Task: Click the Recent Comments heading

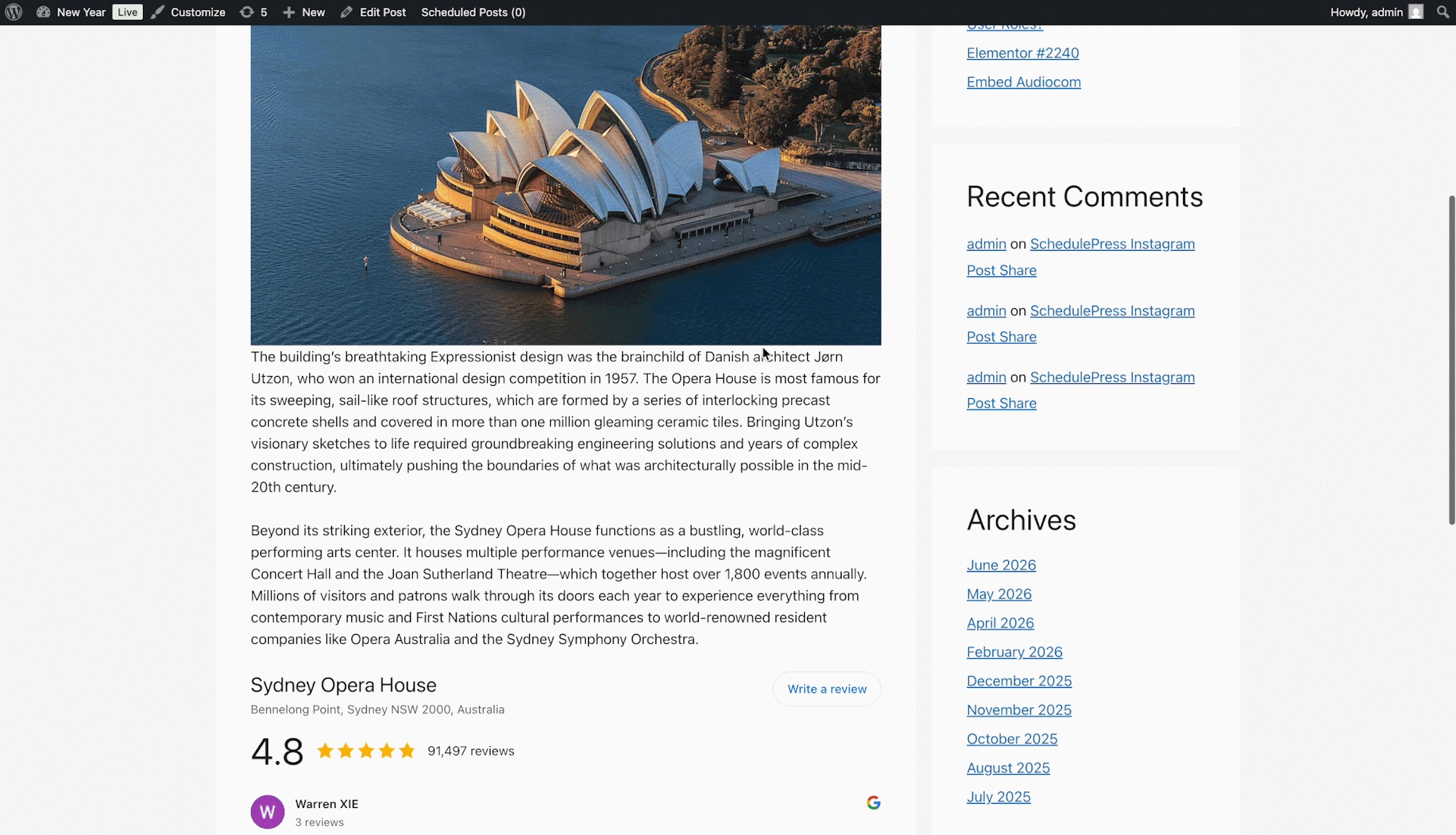Action: (x=1084, y=196)
